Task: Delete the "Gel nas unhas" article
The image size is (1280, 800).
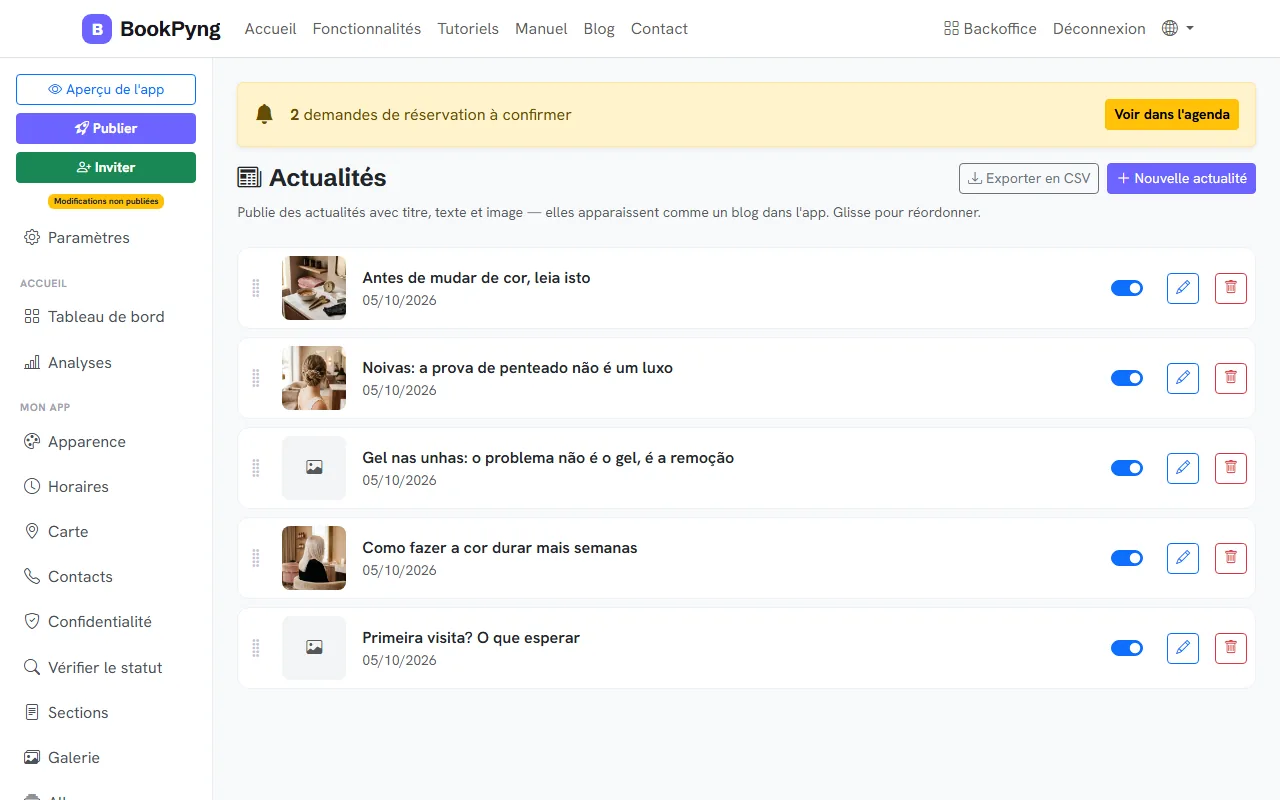Action: 1231,468
